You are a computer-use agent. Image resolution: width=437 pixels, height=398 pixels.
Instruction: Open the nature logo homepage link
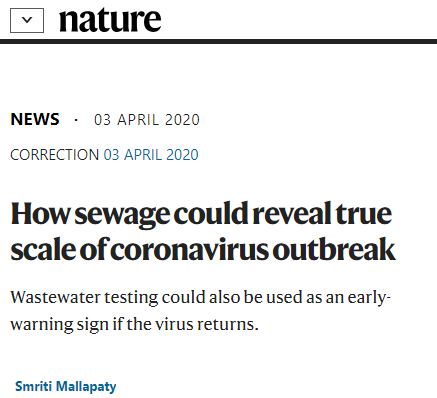pyautogui.click(x=110, y=20)
